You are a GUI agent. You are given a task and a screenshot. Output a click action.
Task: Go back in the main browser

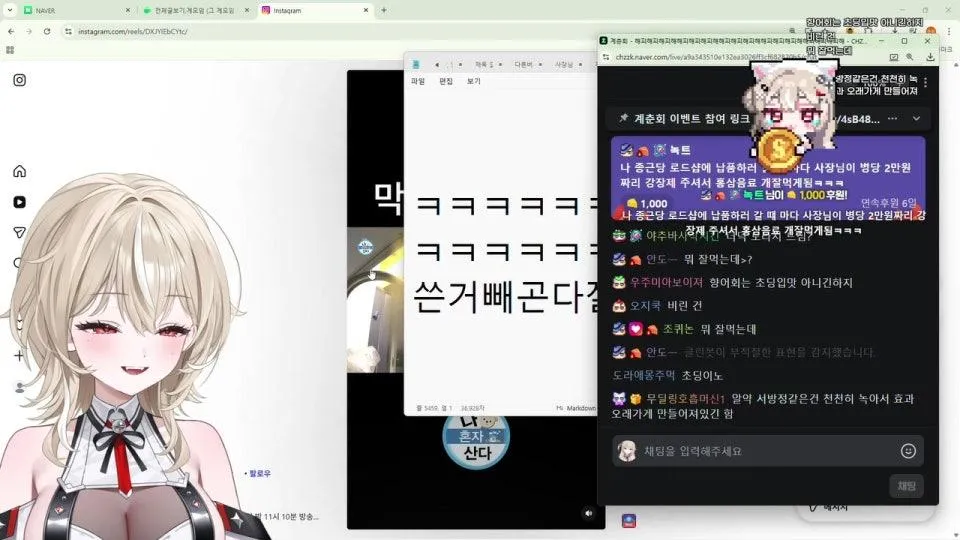tap(11, 31)
